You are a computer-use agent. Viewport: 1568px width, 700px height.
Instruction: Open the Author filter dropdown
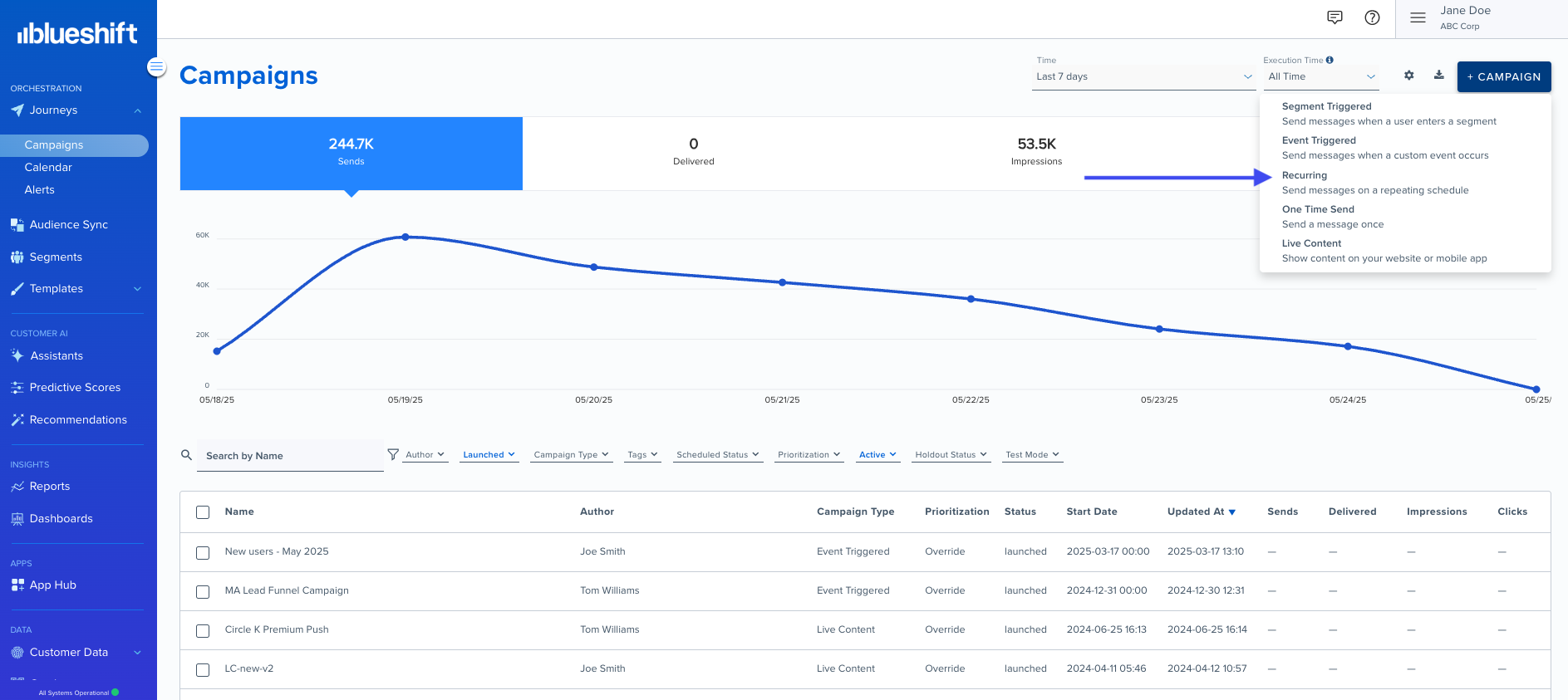click(x=425, y=455)
